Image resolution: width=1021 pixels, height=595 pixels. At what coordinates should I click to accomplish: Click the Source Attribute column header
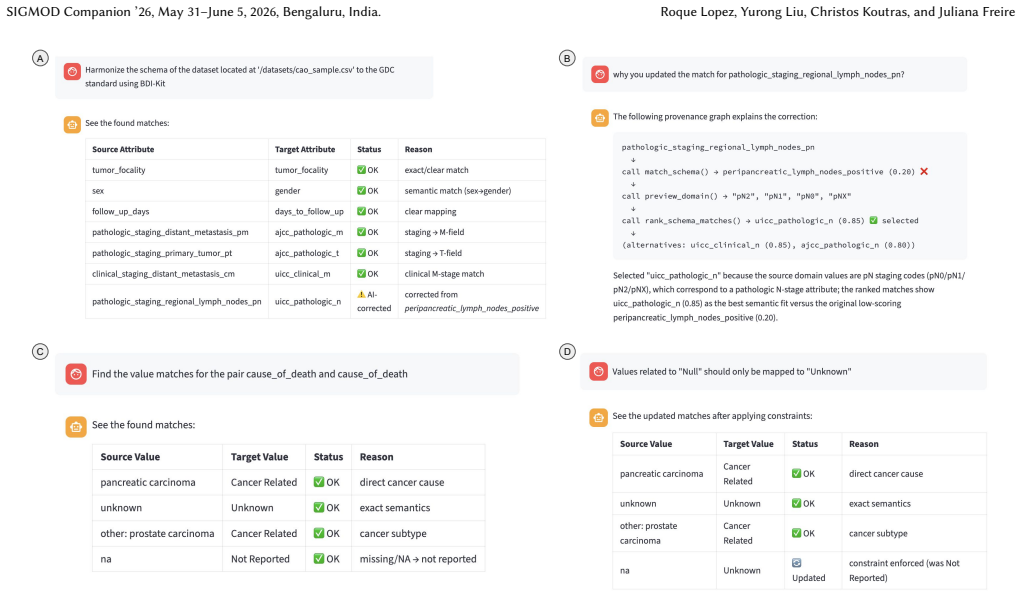(123, 149)
